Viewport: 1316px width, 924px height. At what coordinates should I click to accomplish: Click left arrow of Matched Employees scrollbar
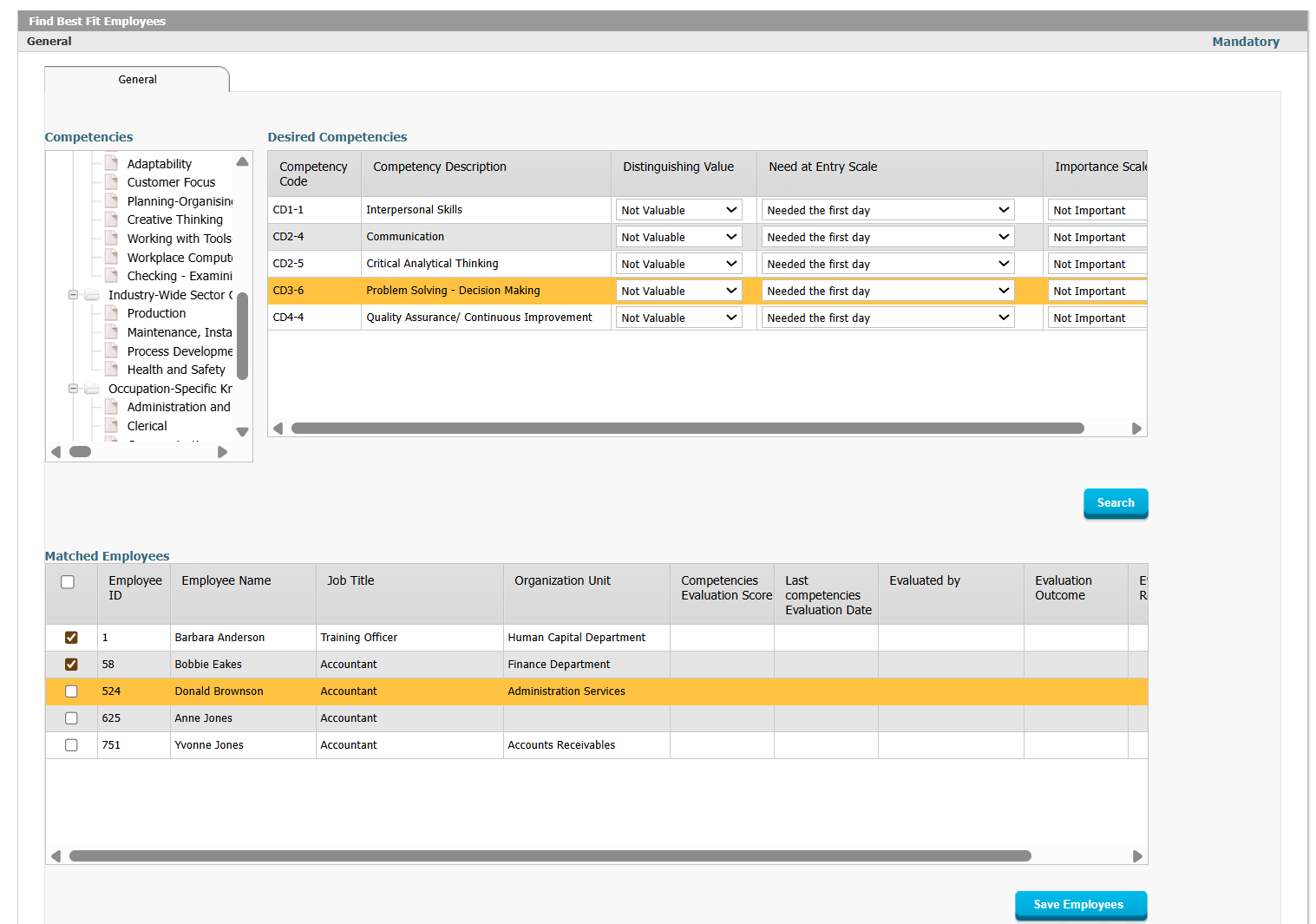[56, 856]
